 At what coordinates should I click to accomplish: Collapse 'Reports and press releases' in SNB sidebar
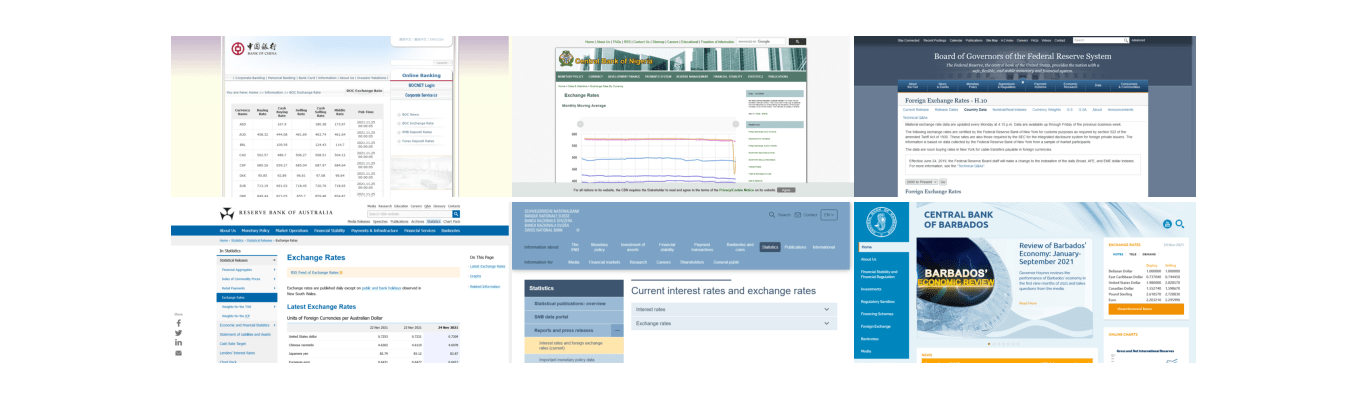coord(617,329)
